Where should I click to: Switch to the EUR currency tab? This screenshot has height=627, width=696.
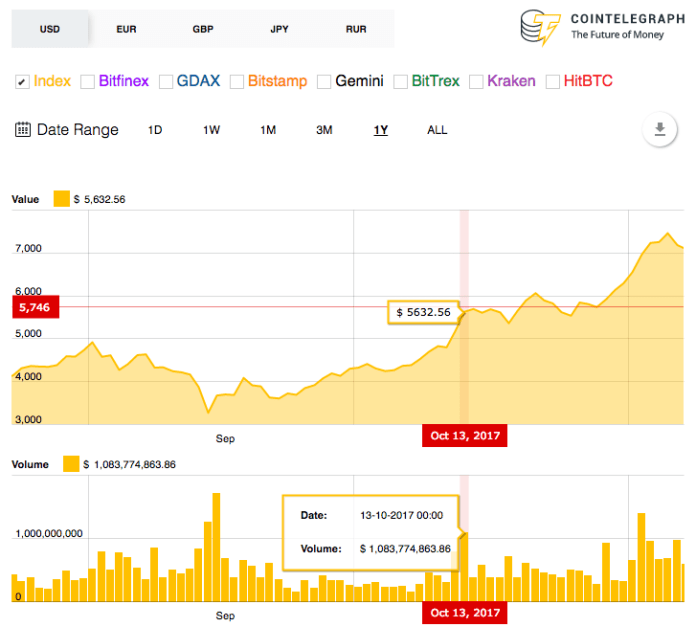(126, 29)
